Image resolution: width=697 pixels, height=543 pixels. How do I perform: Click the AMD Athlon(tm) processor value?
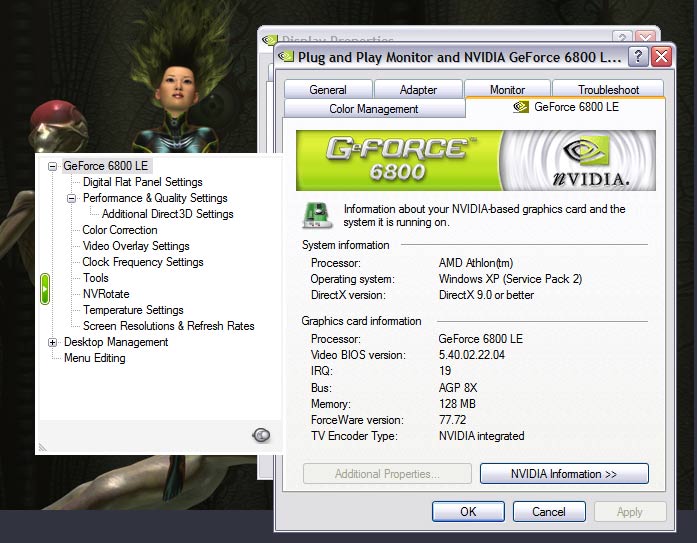[x=476, y=263]
